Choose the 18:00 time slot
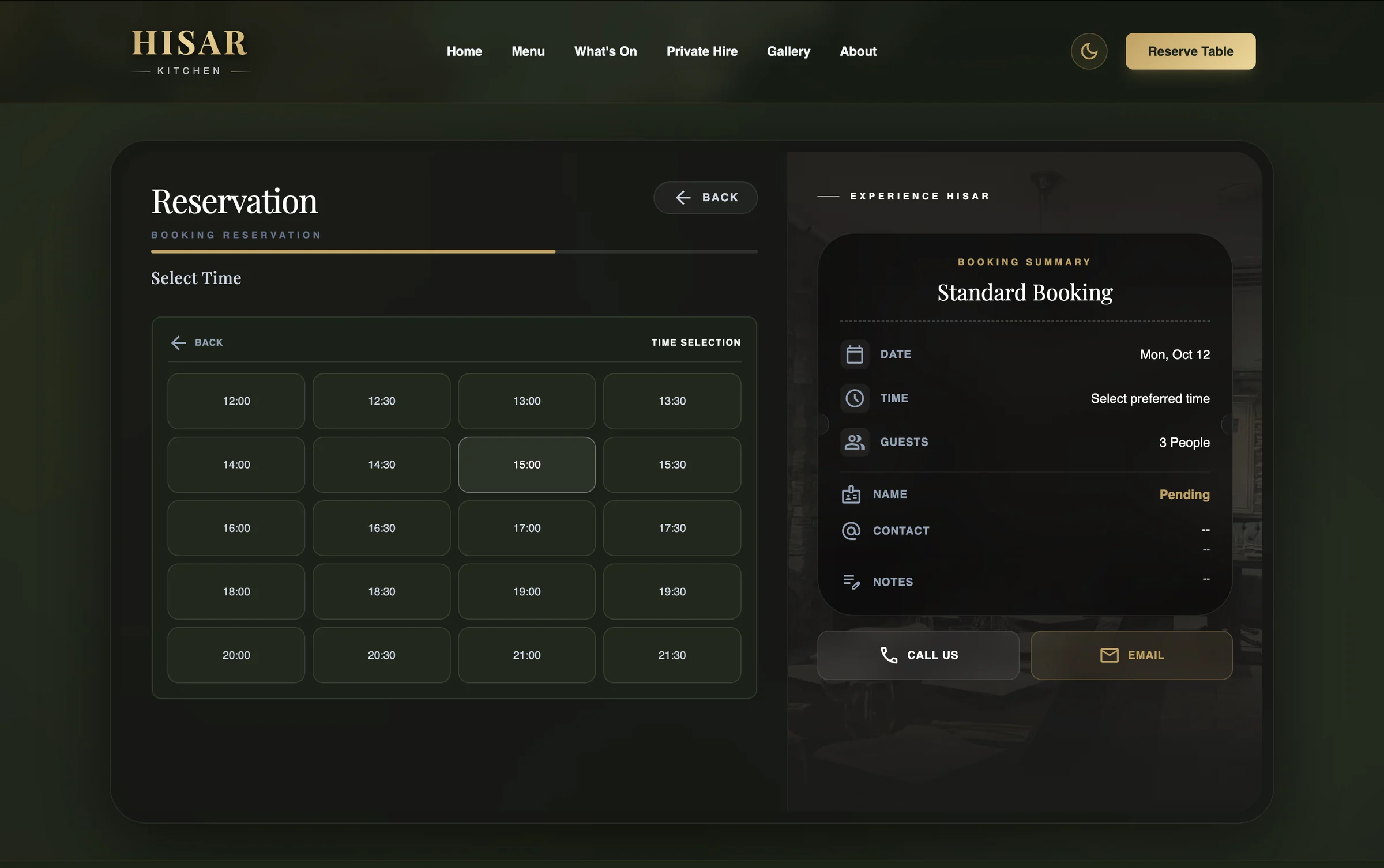This screenshot has height=868, width=1384. click(236, 591)
